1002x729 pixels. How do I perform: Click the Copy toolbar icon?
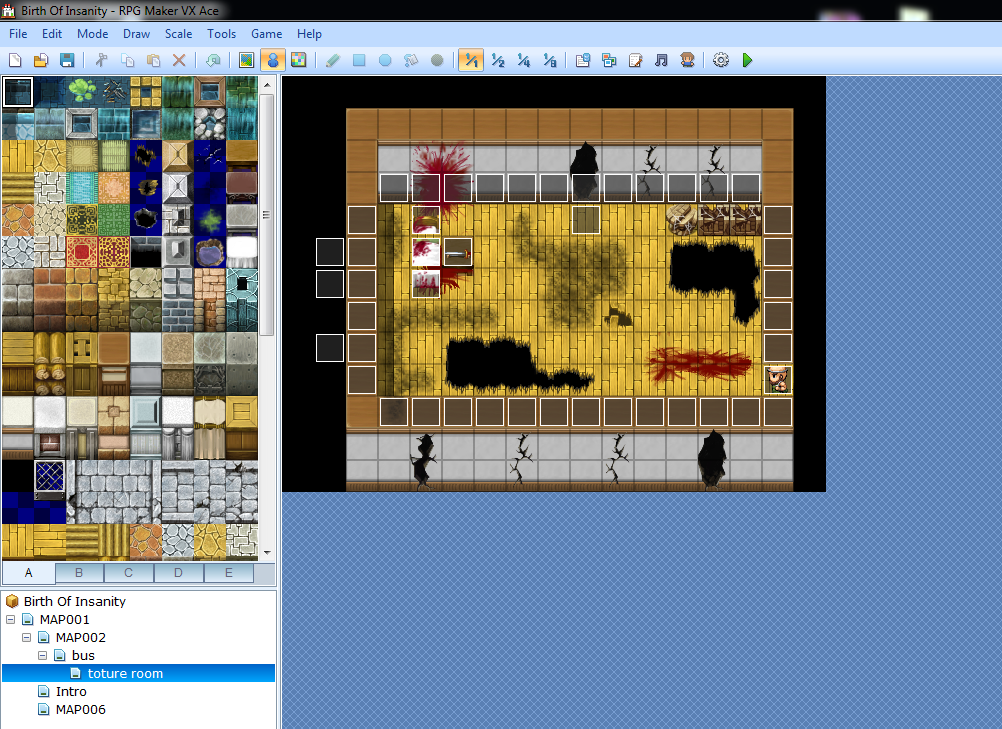127,60
